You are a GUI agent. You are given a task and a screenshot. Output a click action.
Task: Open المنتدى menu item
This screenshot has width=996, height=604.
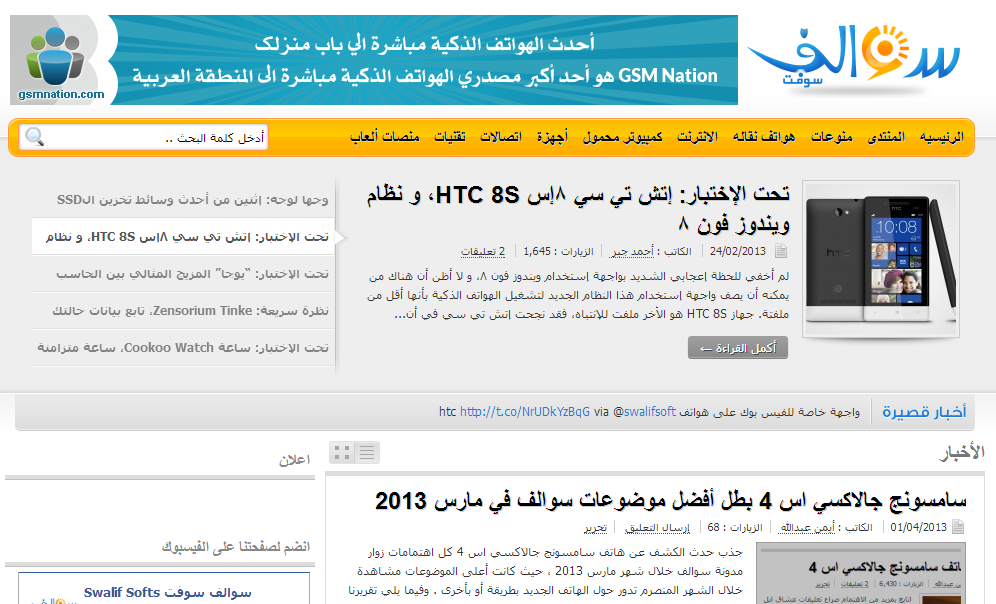tap(886, 137)
